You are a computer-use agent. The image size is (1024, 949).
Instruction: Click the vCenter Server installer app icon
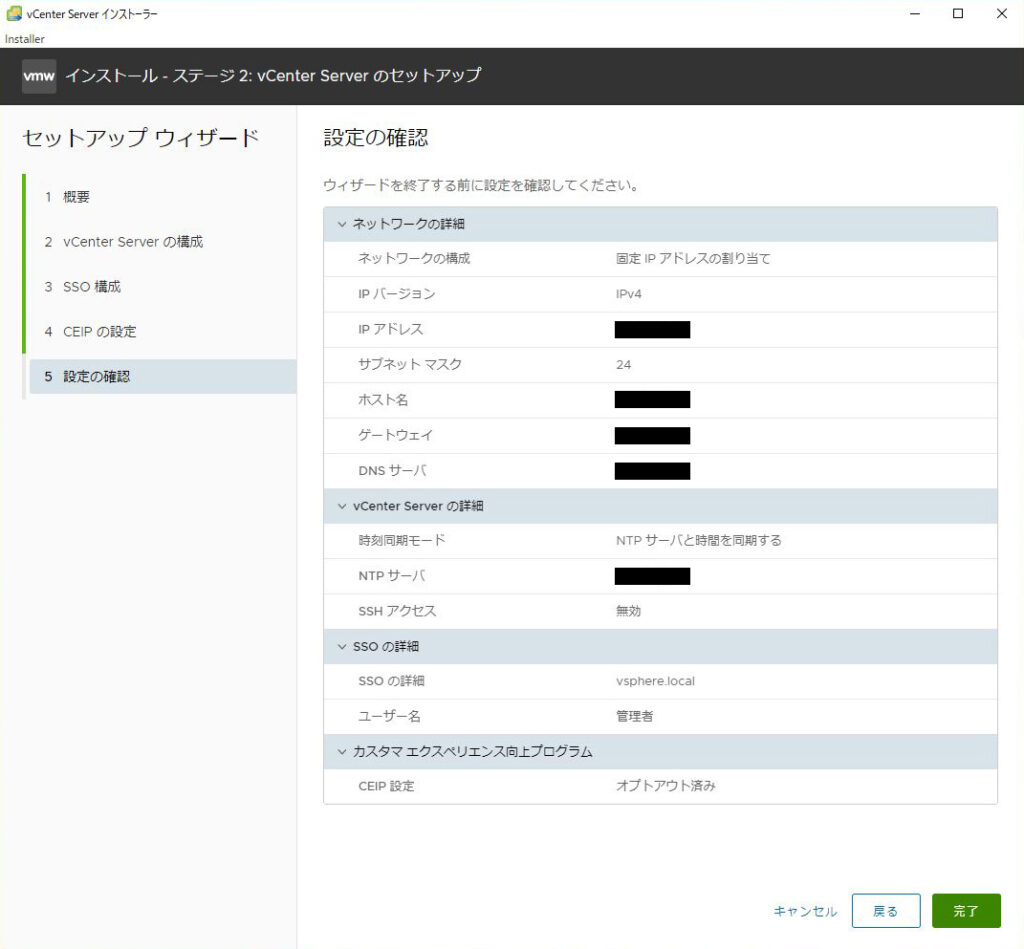pyautogui.click(x=14, y=14)
